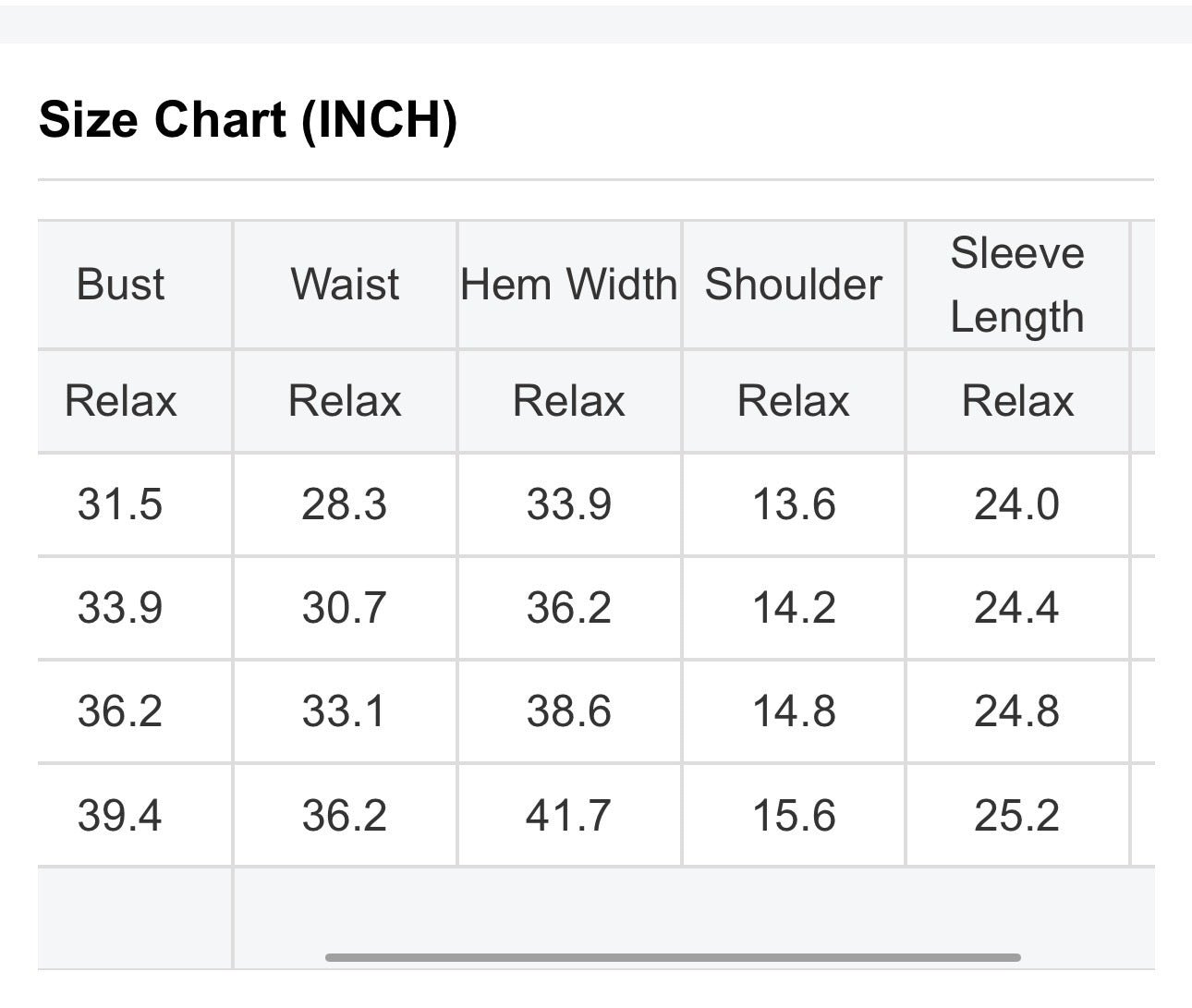Screen dimensions: 1192x1008
Task: Click the Size Chart (INCH) heading
Action: point(248,119)
